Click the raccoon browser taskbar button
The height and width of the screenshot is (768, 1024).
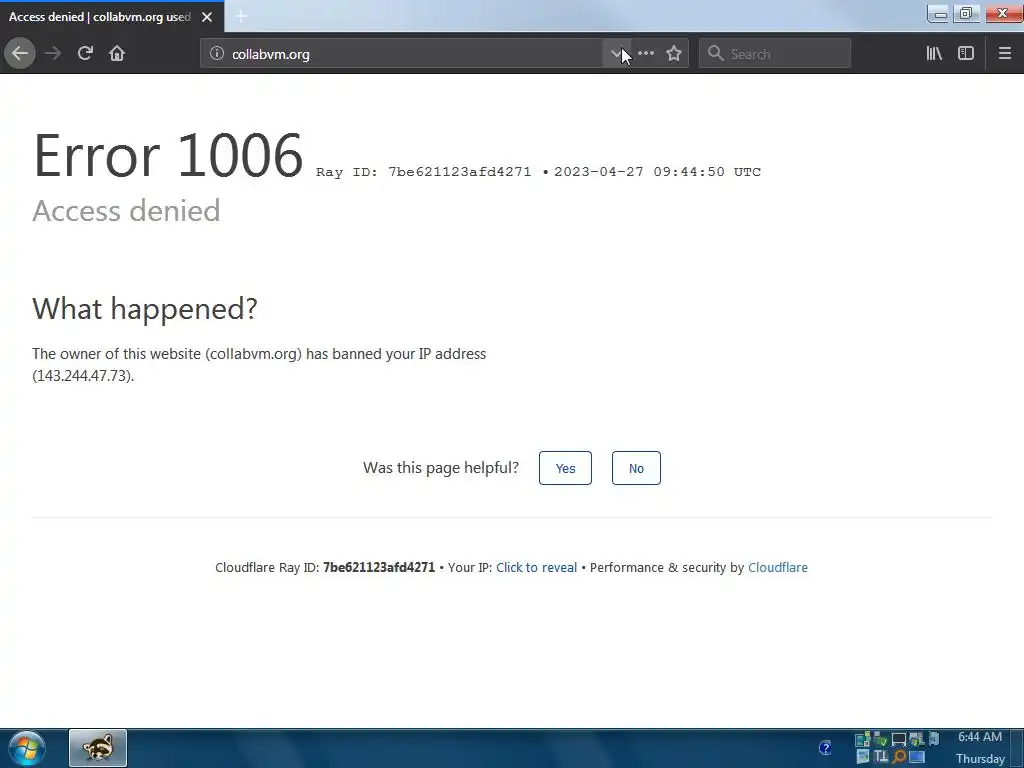tap(98, 748)
